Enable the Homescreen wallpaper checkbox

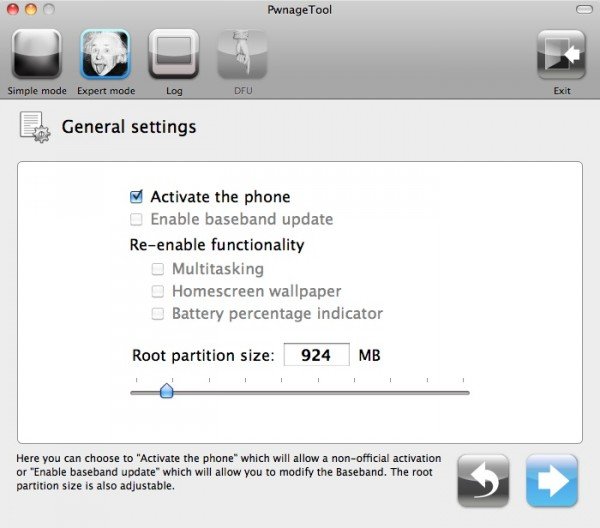pyautogui.click(x=158, y=292)
